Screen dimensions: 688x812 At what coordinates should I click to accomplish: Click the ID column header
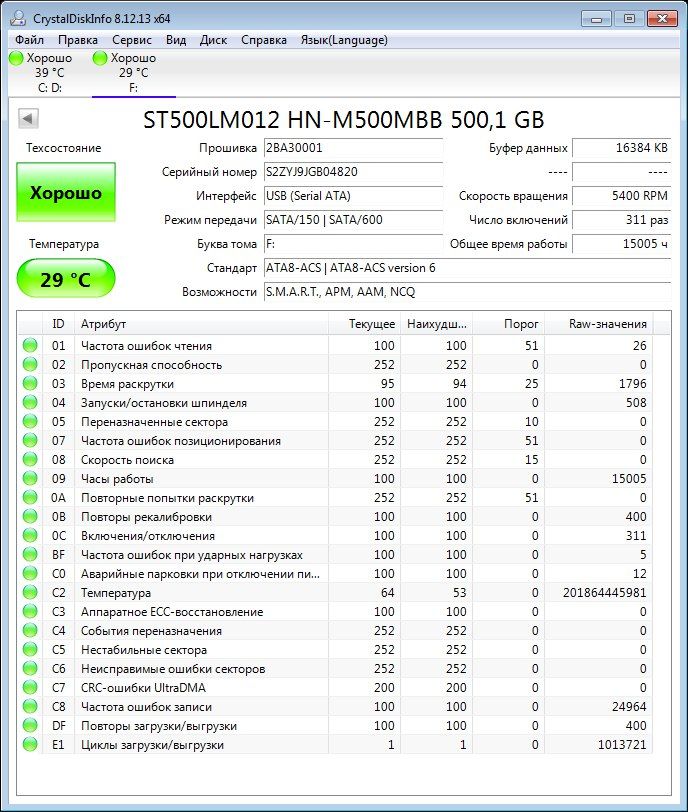[x=58, y=324]
